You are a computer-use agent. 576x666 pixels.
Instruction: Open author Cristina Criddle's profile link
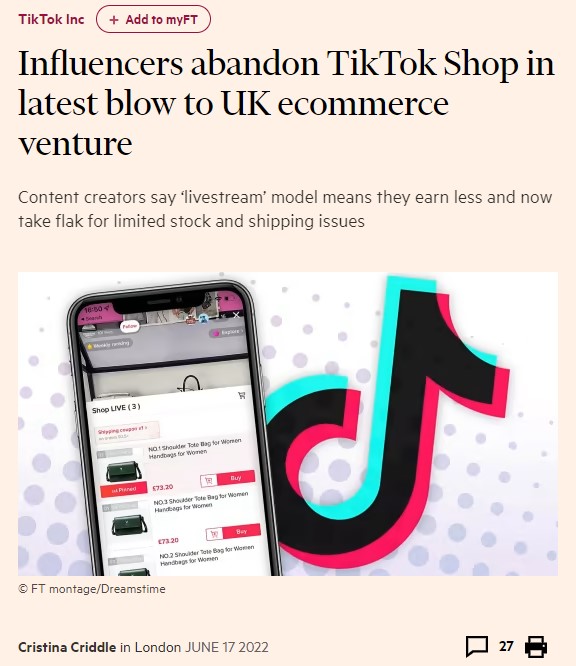pos(67,647)
